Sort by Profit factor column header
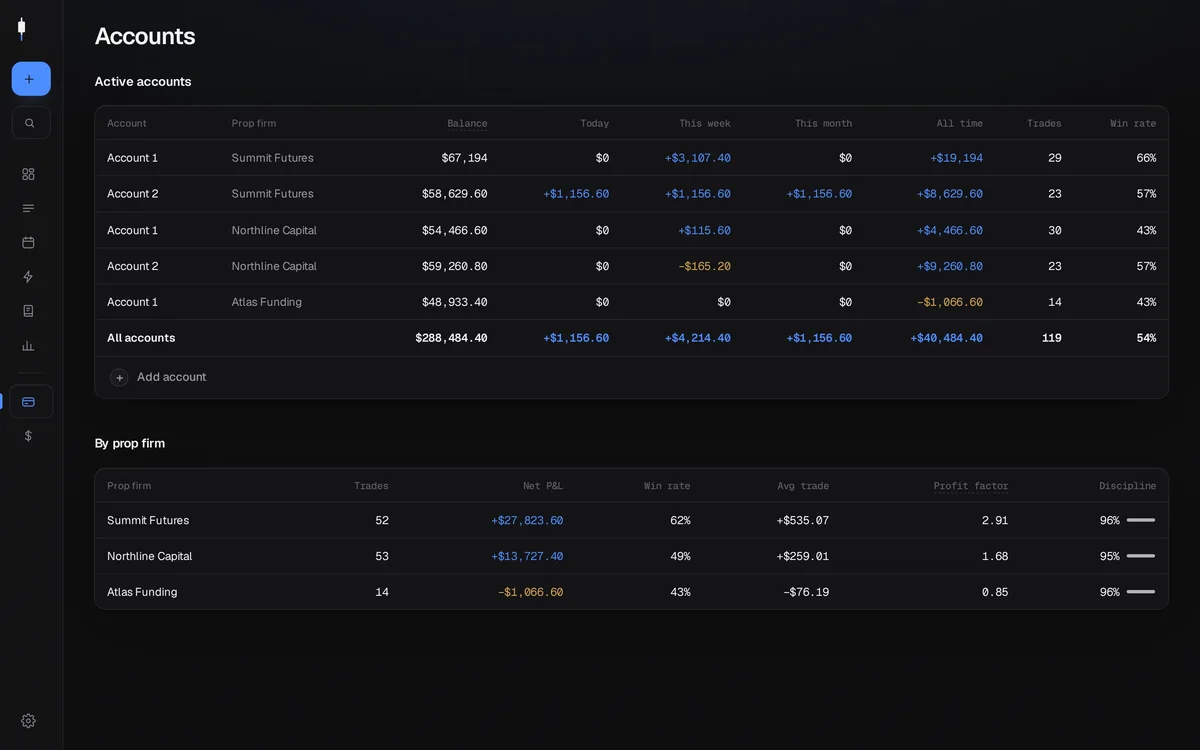The width and height of the screenshot is (1200, 750). [x=970, y=486]
